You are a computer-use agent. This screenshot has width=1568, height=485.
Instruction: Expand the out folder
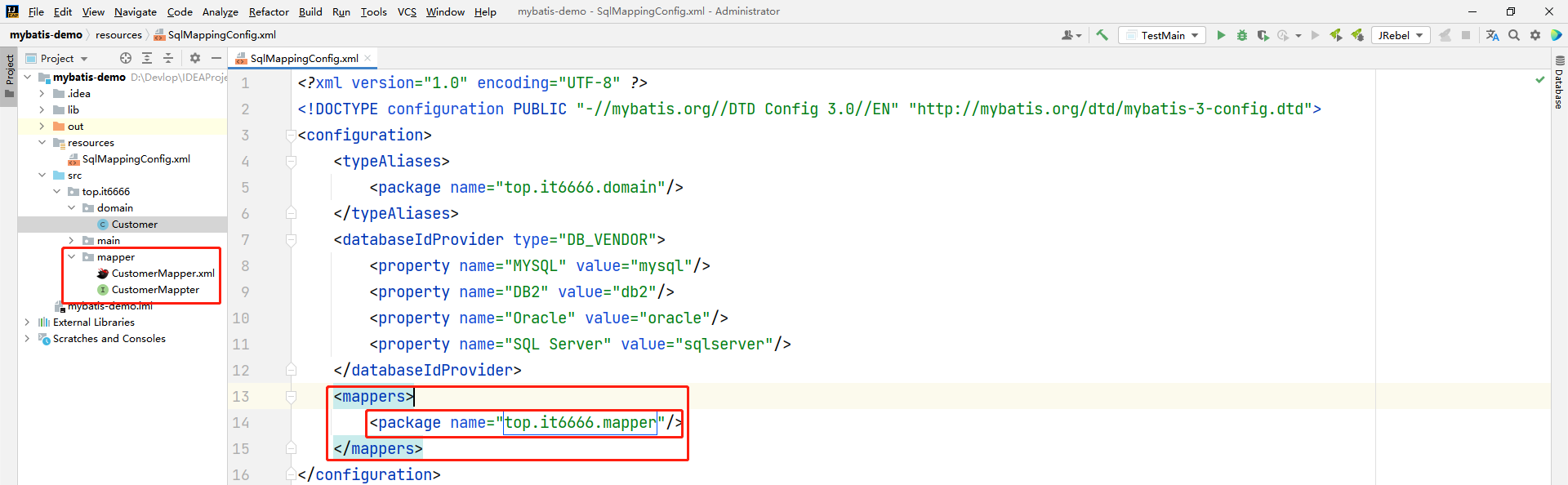tap(42, 127)
